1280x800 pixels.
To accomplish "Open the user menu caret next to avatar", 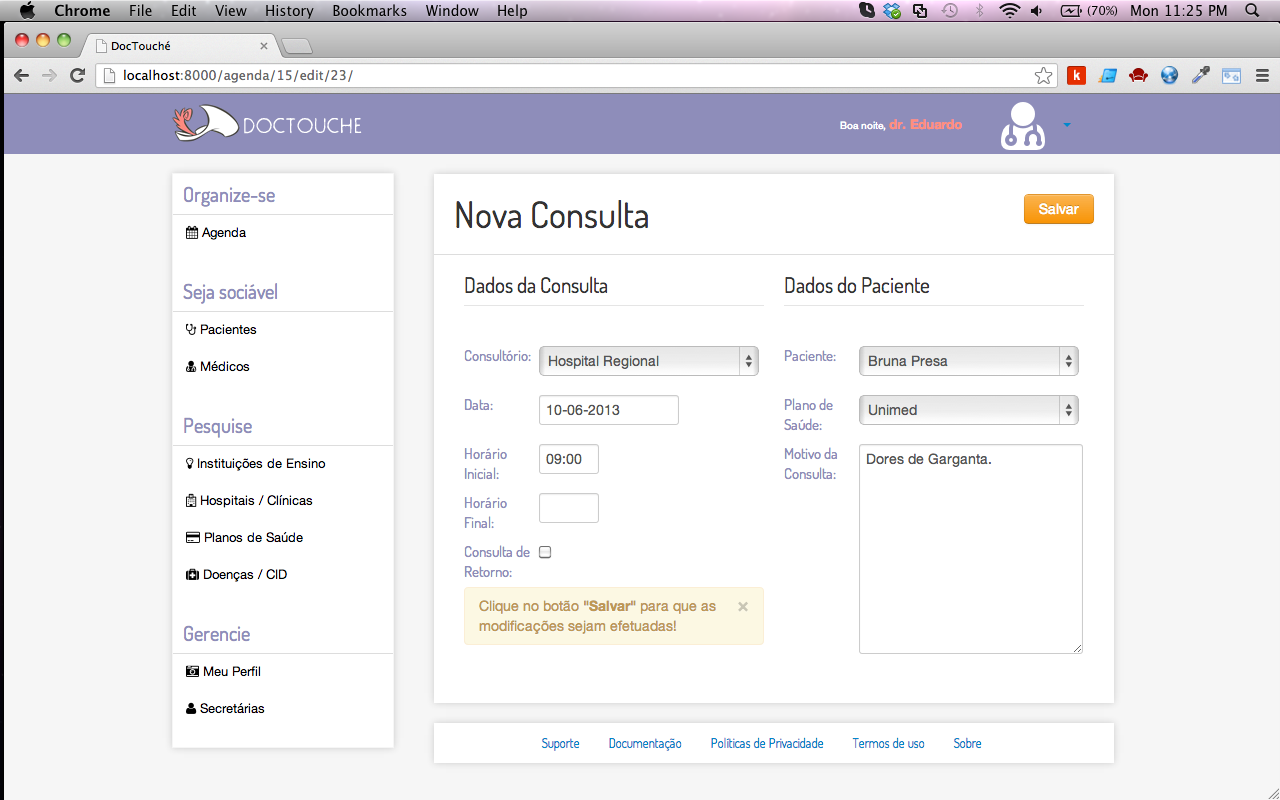I will click(1066, 125).
